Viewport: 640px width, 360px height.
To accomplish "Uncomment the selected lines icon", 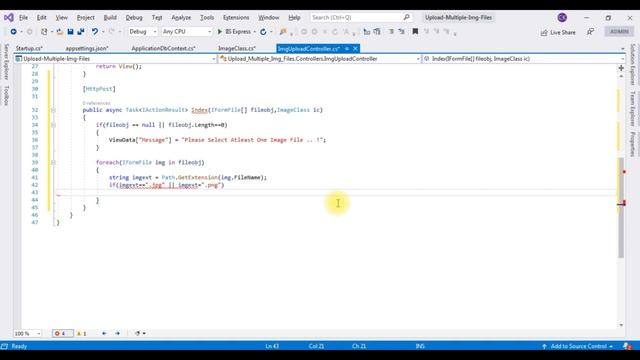I will (402, 31).
